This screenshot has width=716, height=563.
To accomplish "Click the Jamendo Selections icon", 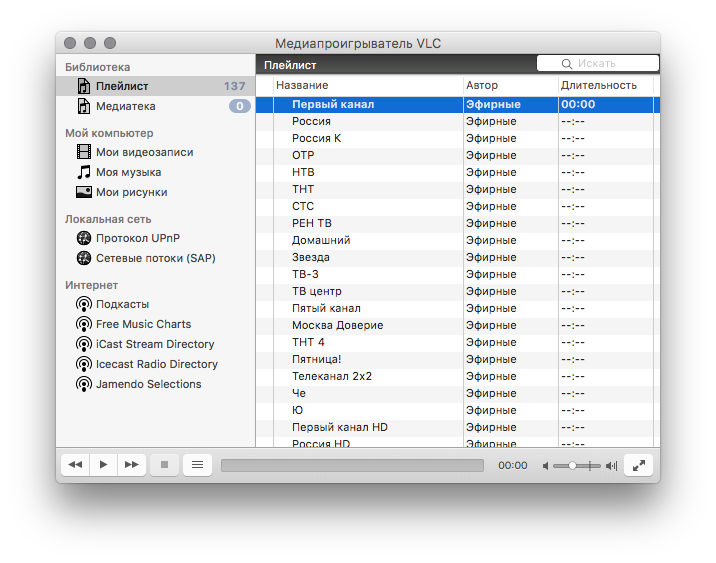I will pyautogui.click(x=84, y=384).
